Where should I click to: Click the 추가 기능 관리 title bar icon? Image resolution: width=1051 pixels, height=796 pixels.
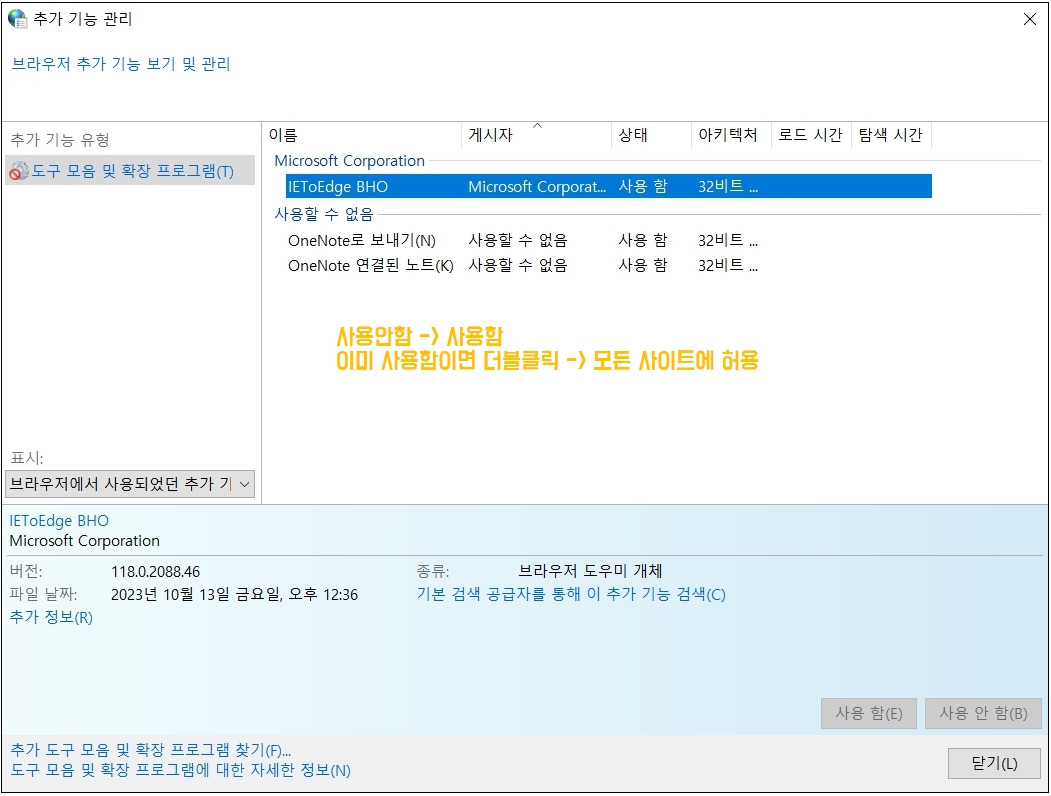pyautogui.click(x=16, y=17)
